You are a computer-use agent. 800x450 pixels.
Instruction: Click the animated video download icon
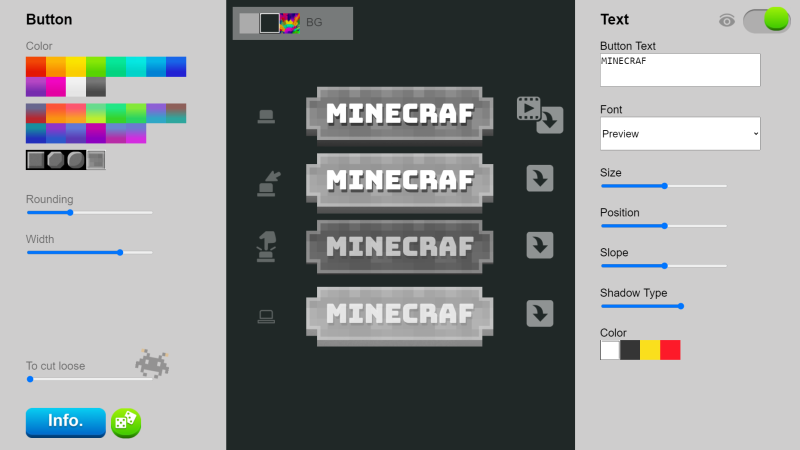529,108
